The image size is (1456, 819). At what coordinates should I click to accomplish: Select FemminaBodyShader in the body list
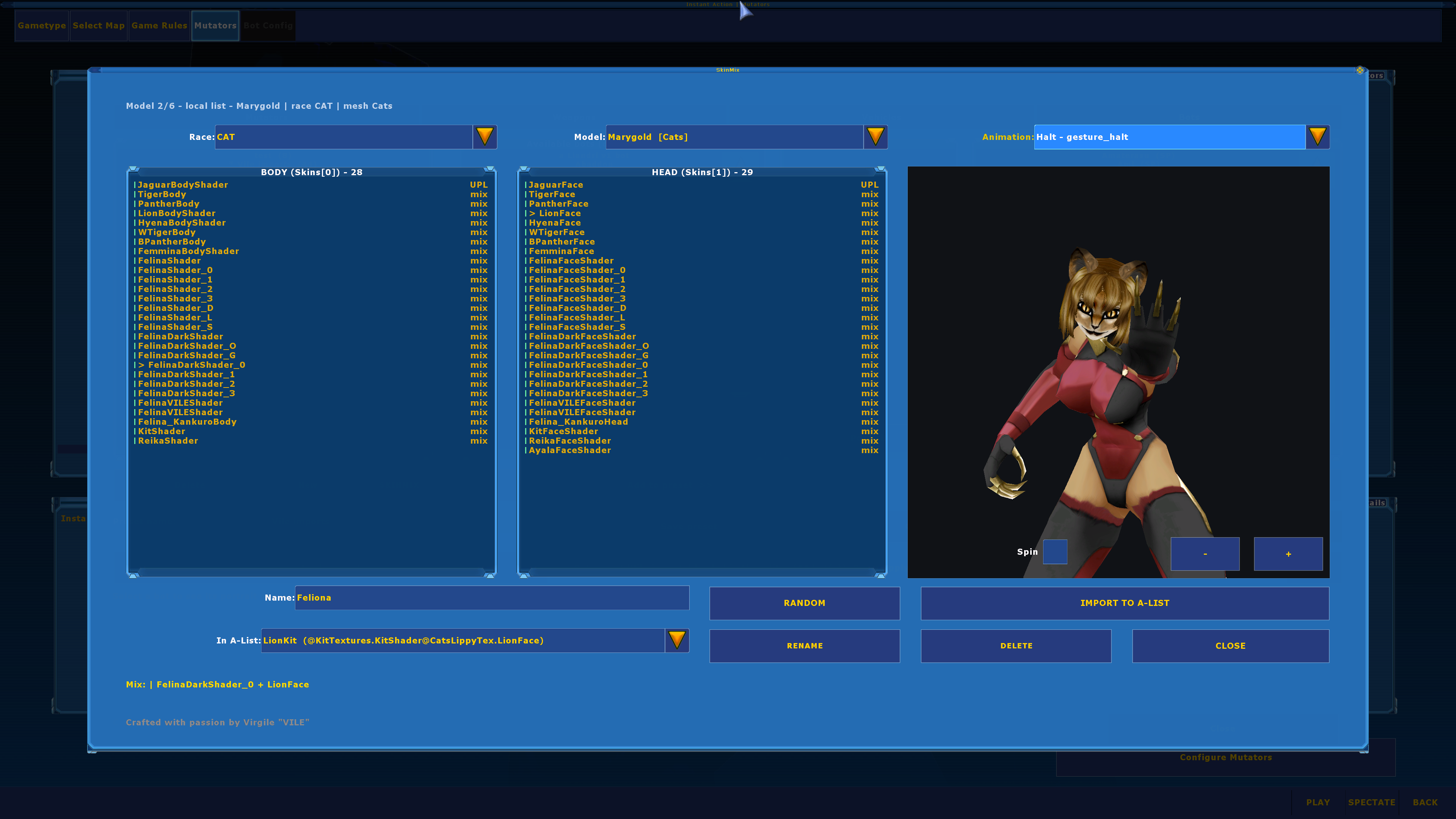coord(311,251)
